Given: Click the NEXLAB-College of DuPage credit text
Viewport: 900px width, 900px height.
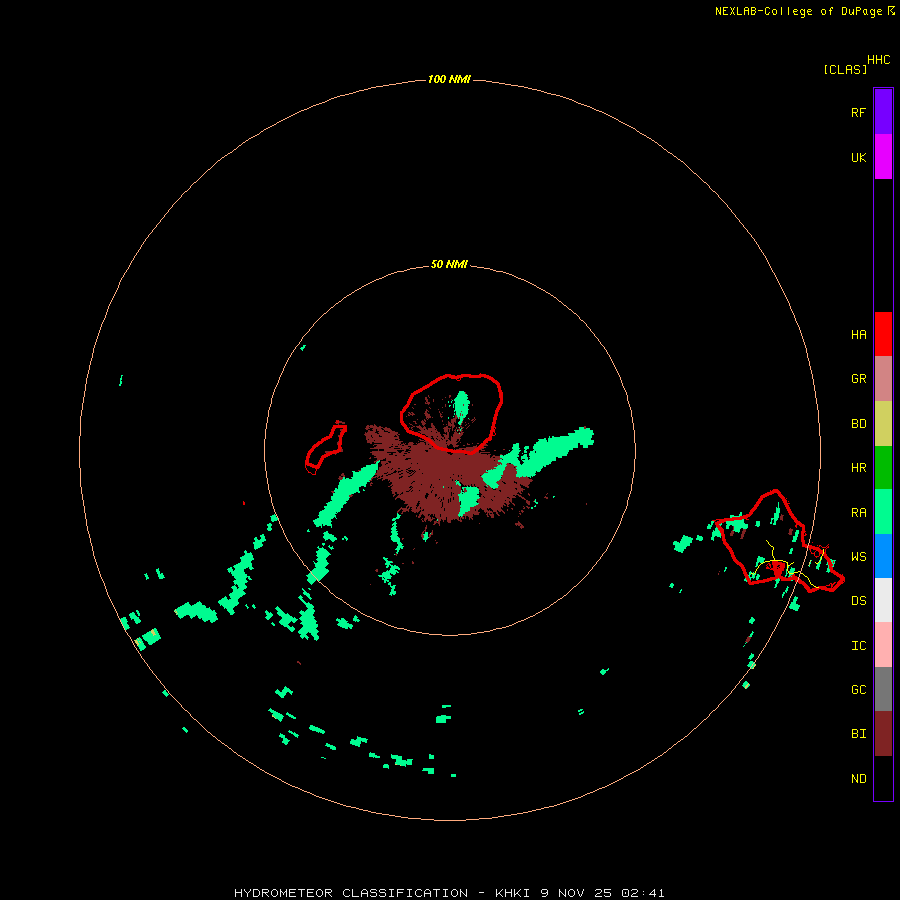Looking at the screenshot, I should [798, 11].
